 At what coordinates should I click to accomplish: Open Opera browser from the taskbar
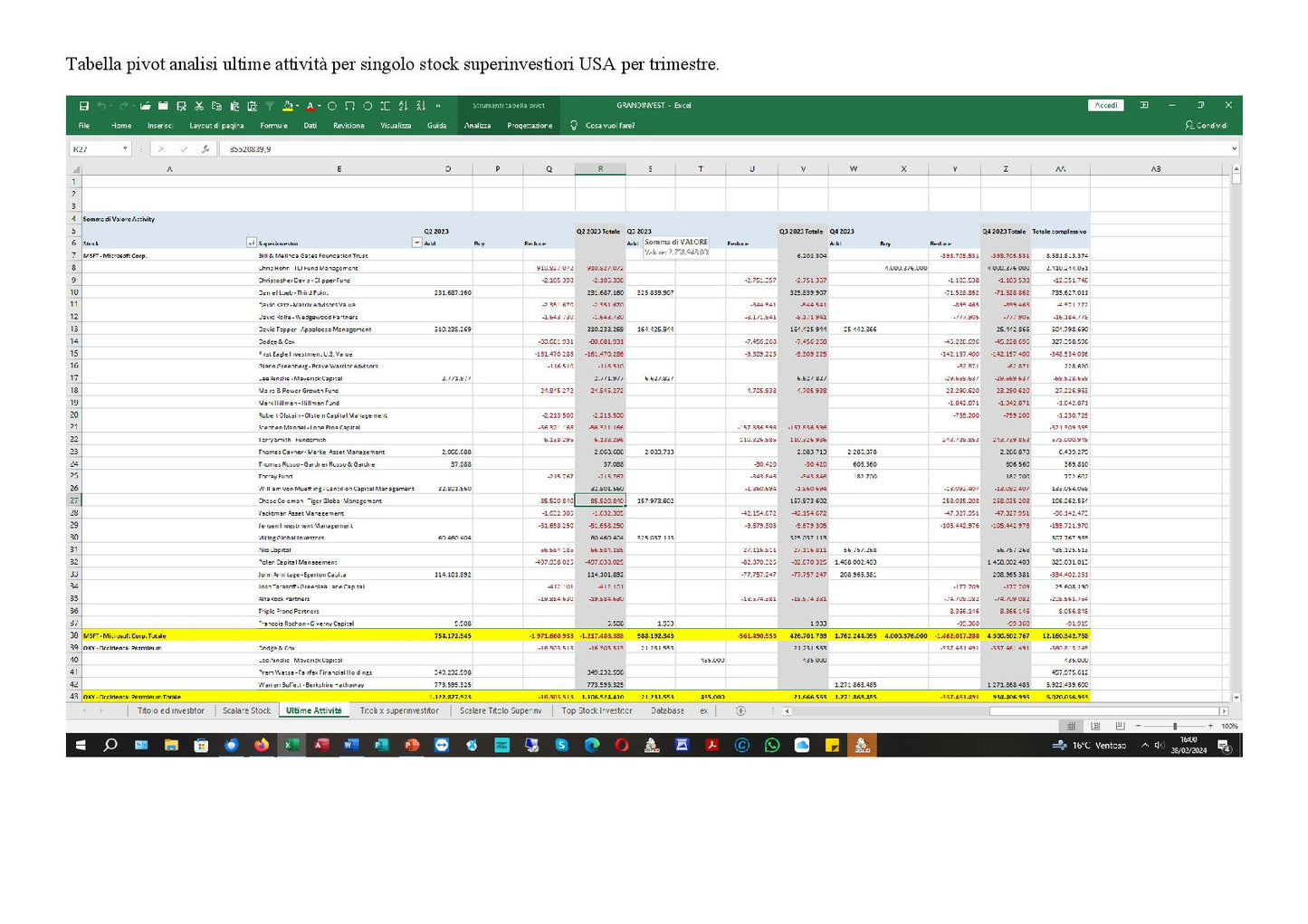click(x=621, y=745)
